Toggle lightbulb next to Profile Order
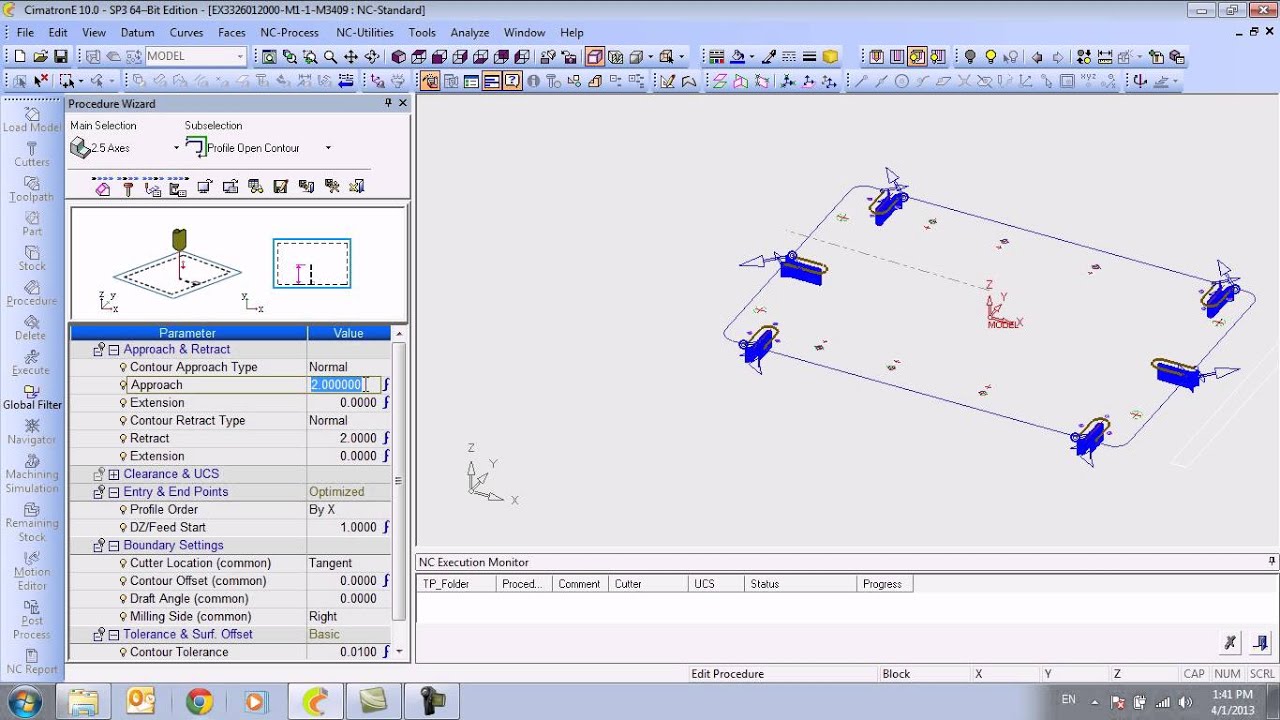 [123, 510]
